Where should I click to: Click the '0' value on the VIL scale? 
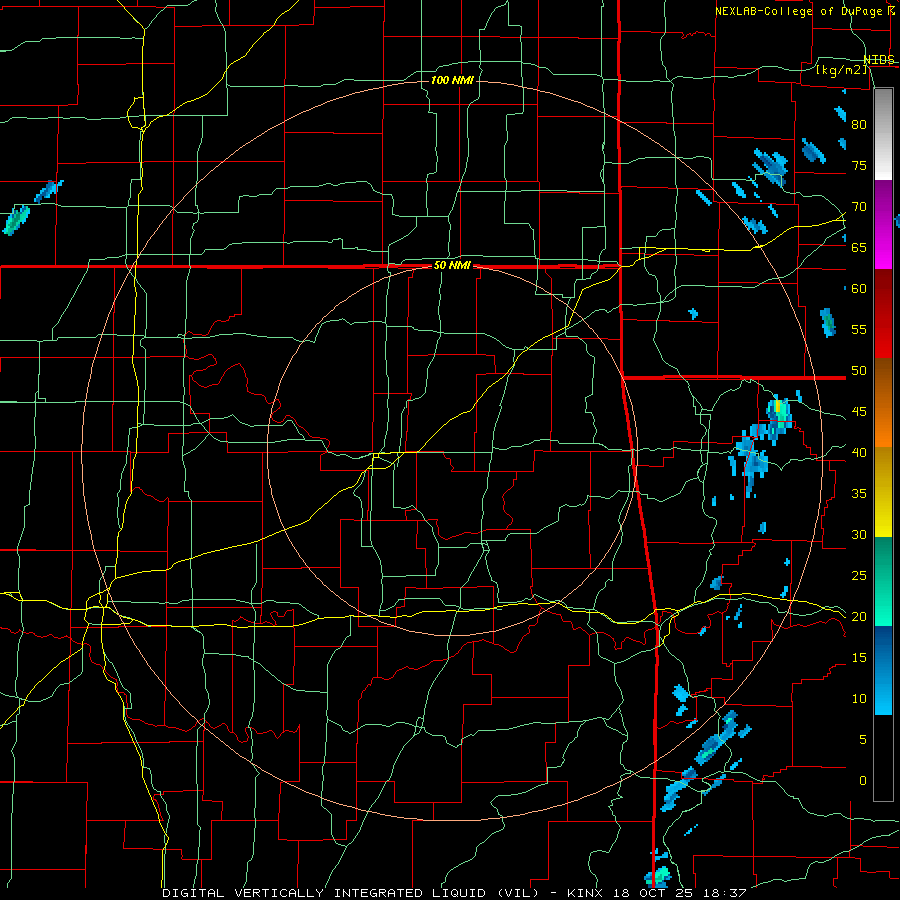pos(863,781)
